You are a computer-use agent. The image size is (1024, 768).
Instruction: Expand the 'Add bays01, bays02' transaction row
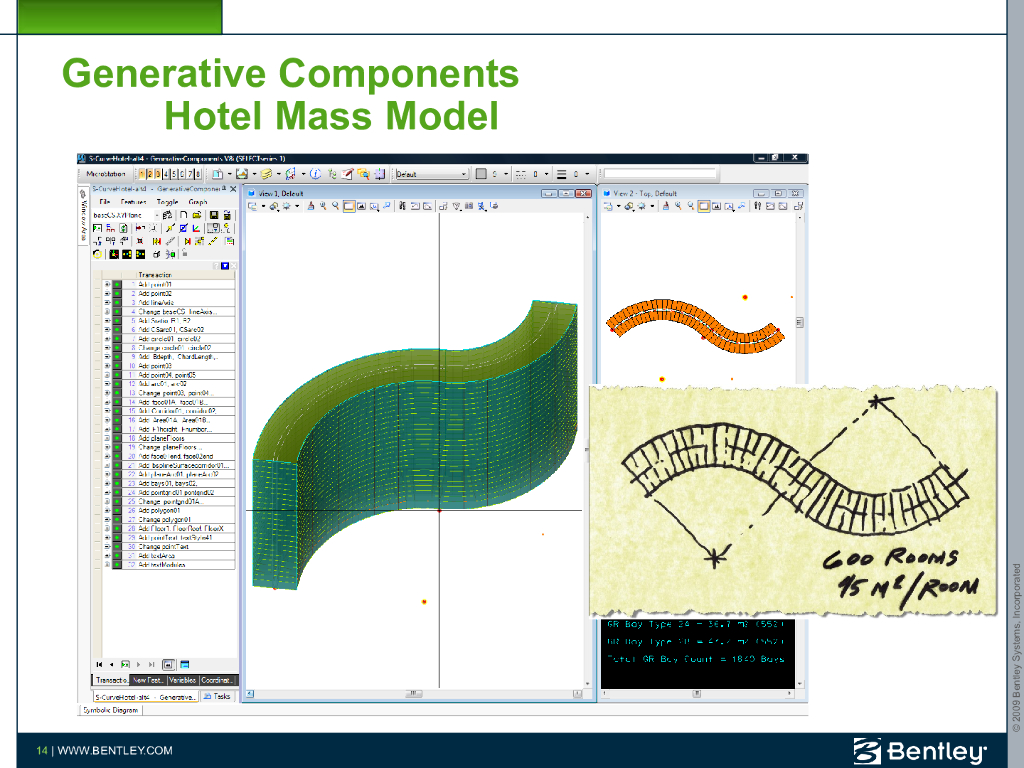point(107,484)
